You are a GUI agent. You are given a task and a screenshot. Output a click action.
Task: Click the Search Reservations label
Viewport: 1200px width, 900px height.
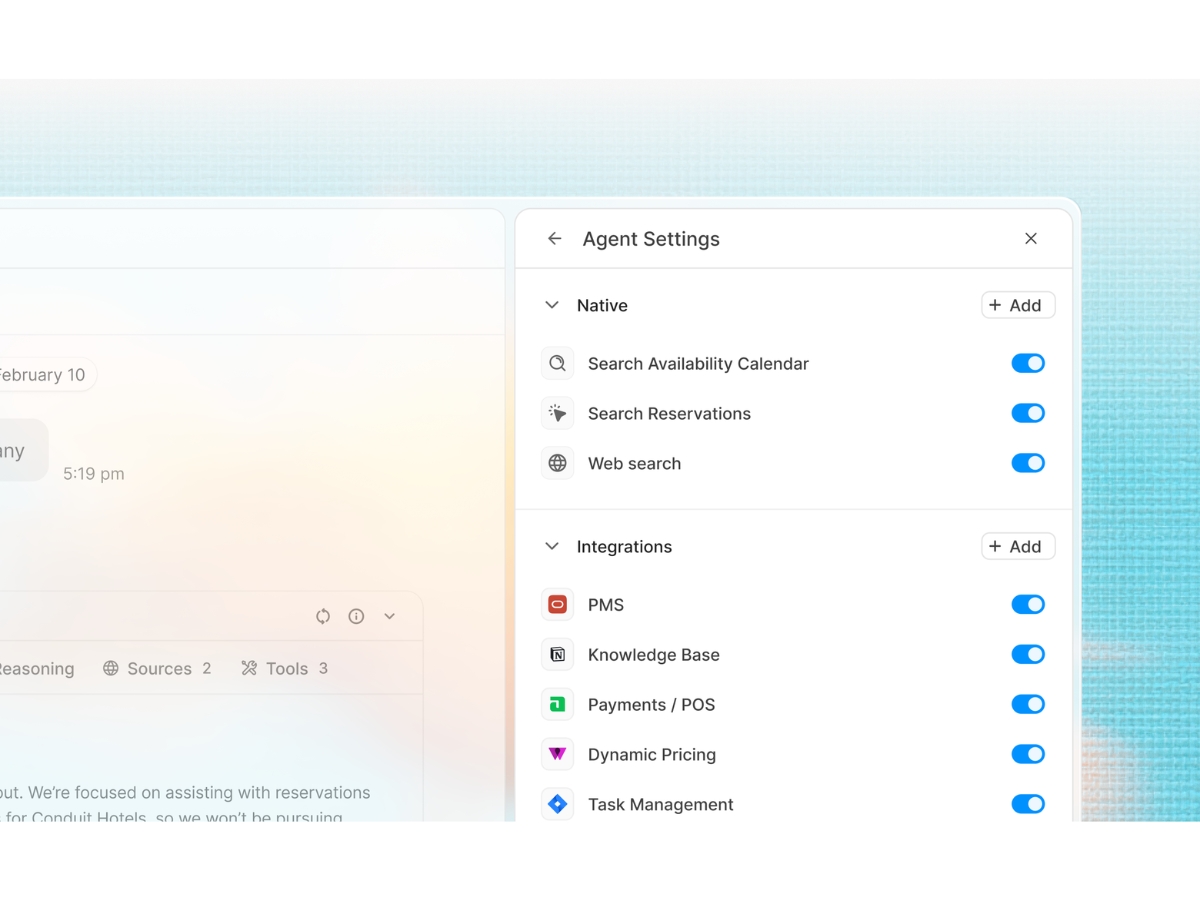click(x=669, y=414)
